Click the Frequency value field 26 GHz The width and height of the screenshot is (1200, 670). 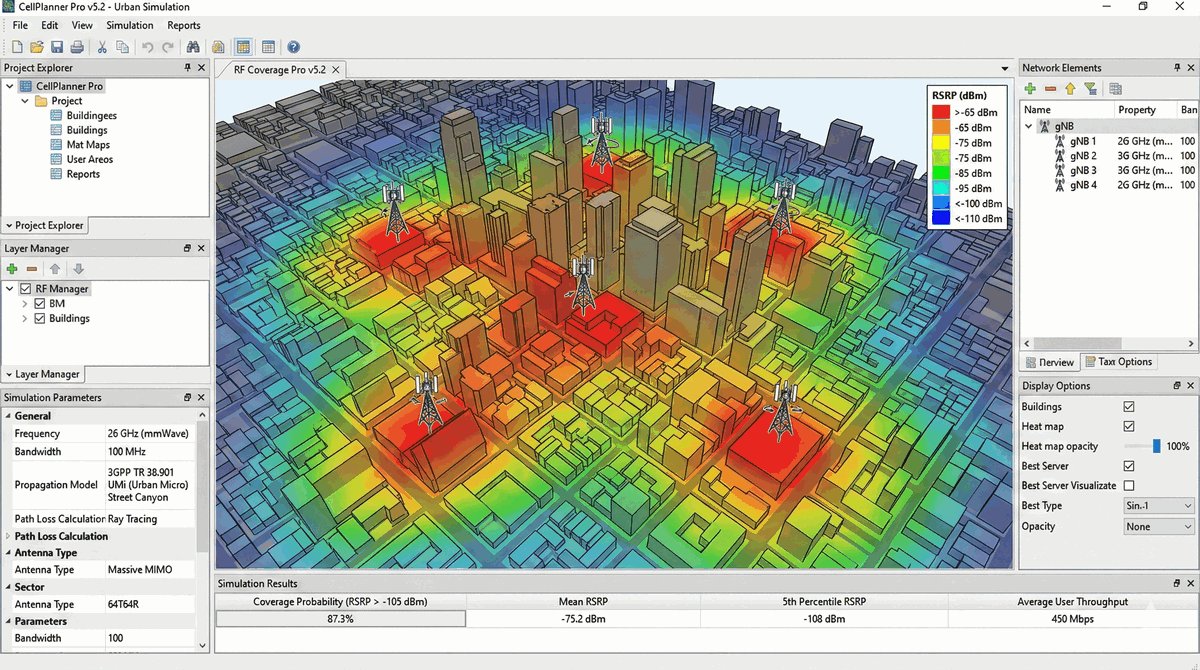click(x=150, y=434)
